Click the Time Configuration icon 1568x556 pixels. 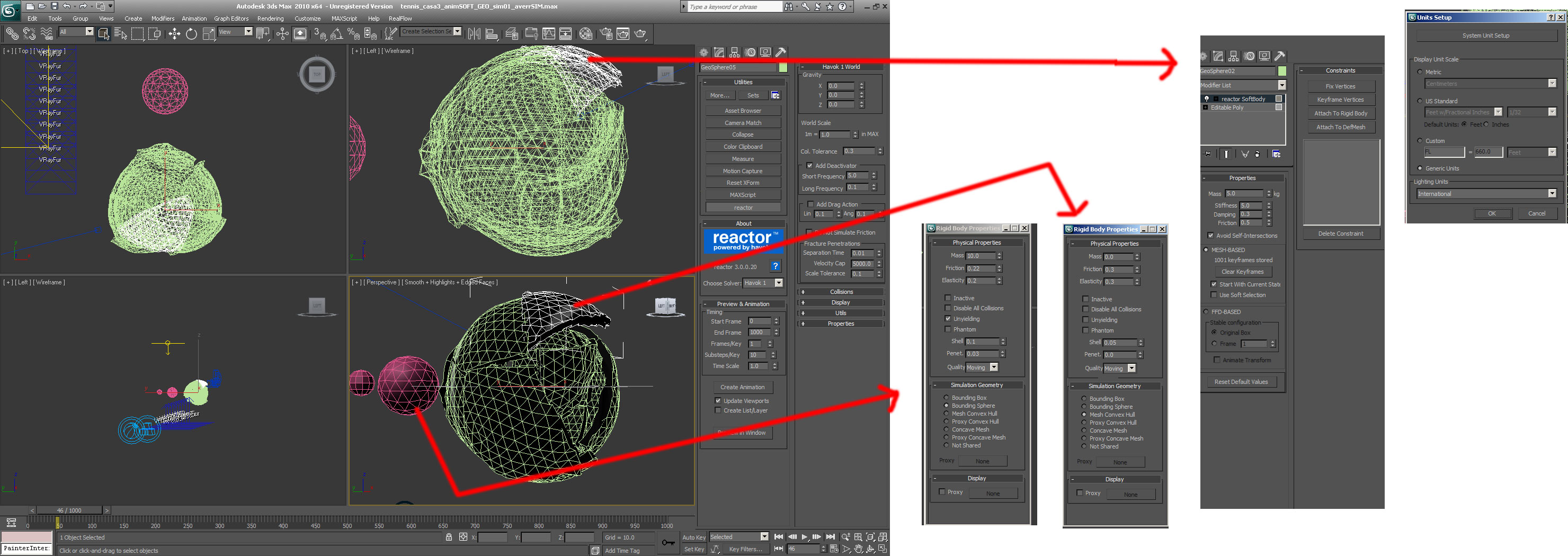[834, 549]
